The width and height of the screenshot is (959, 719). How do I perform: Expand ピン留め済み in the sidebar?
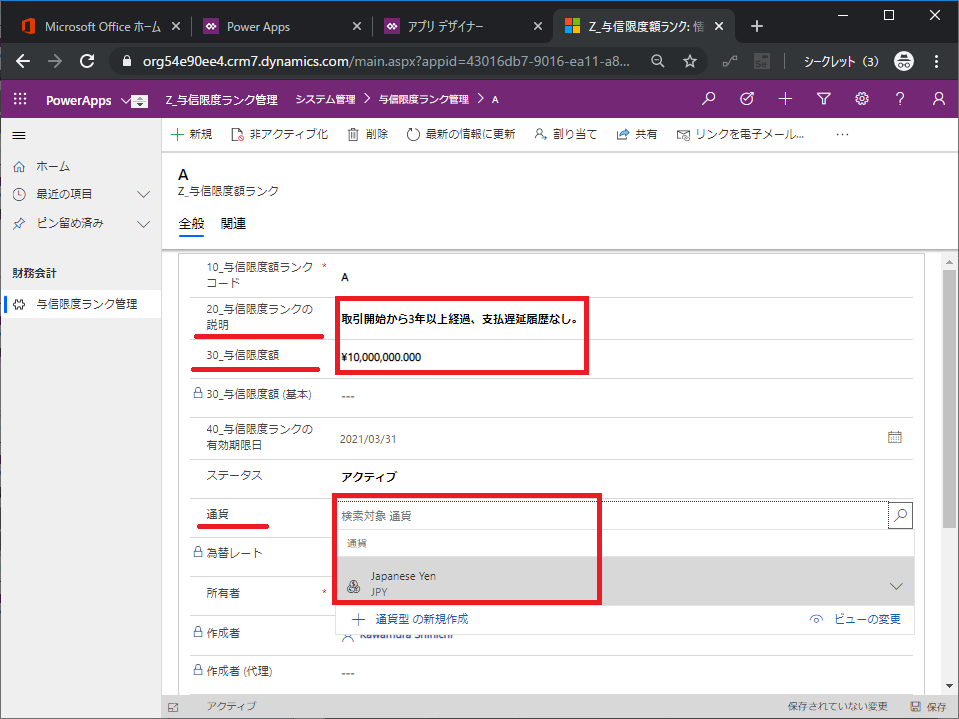pyautogui.click(x=142, y=223)
